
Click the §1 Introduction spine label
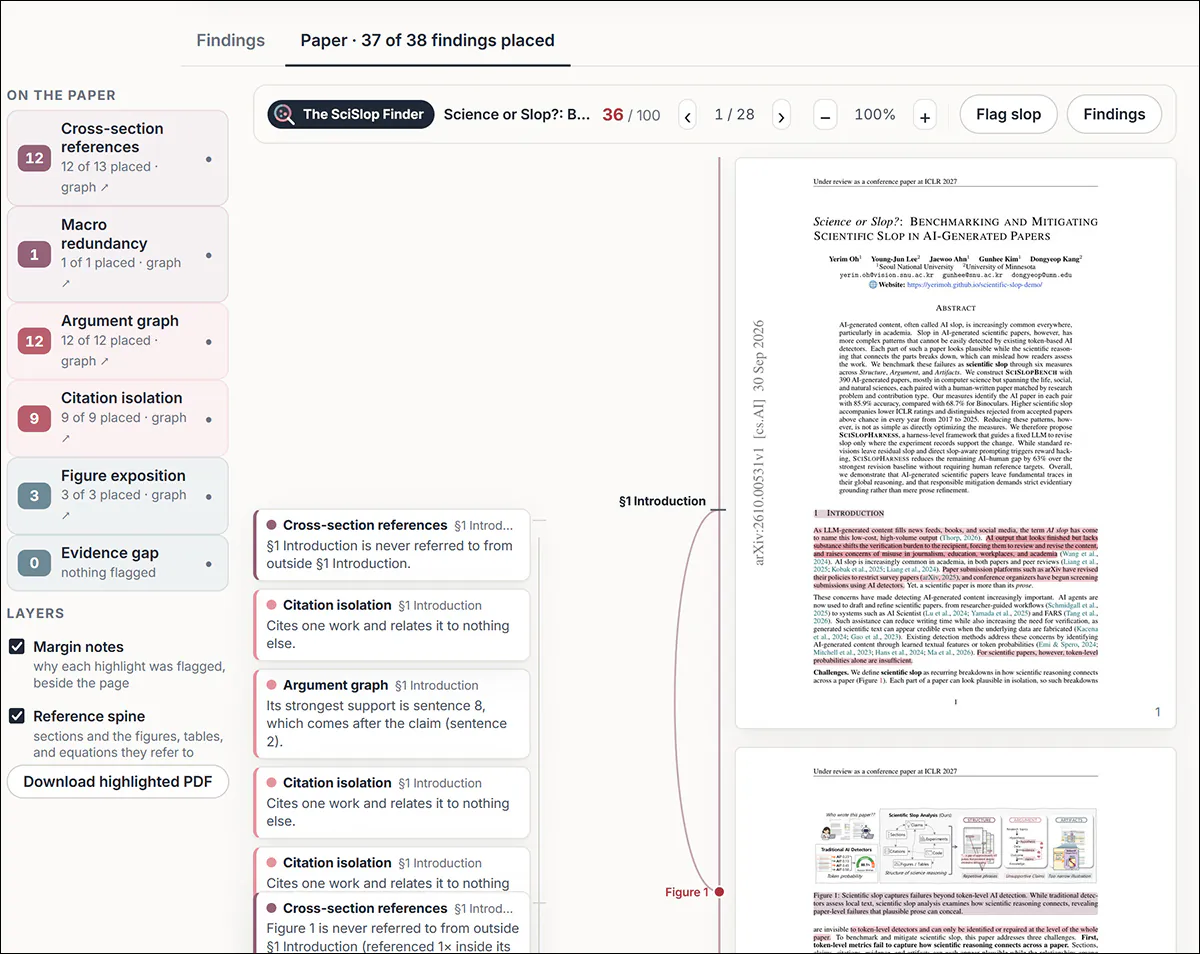pos(662,501)
